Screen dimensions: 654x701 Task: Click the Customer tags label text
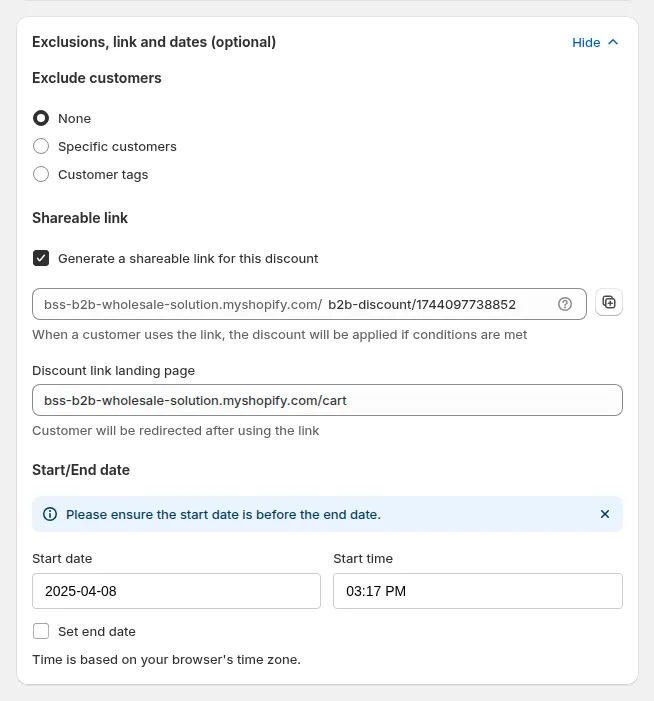click(x=103, y=175)
